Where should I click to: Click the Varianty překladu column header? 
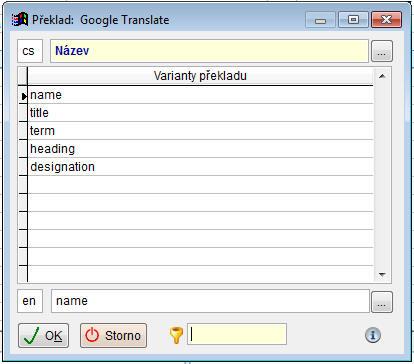200,76
